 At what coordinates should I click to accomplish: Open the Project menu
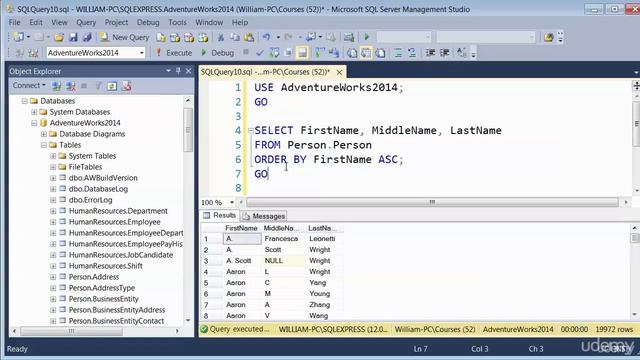[x=116, y=22]
